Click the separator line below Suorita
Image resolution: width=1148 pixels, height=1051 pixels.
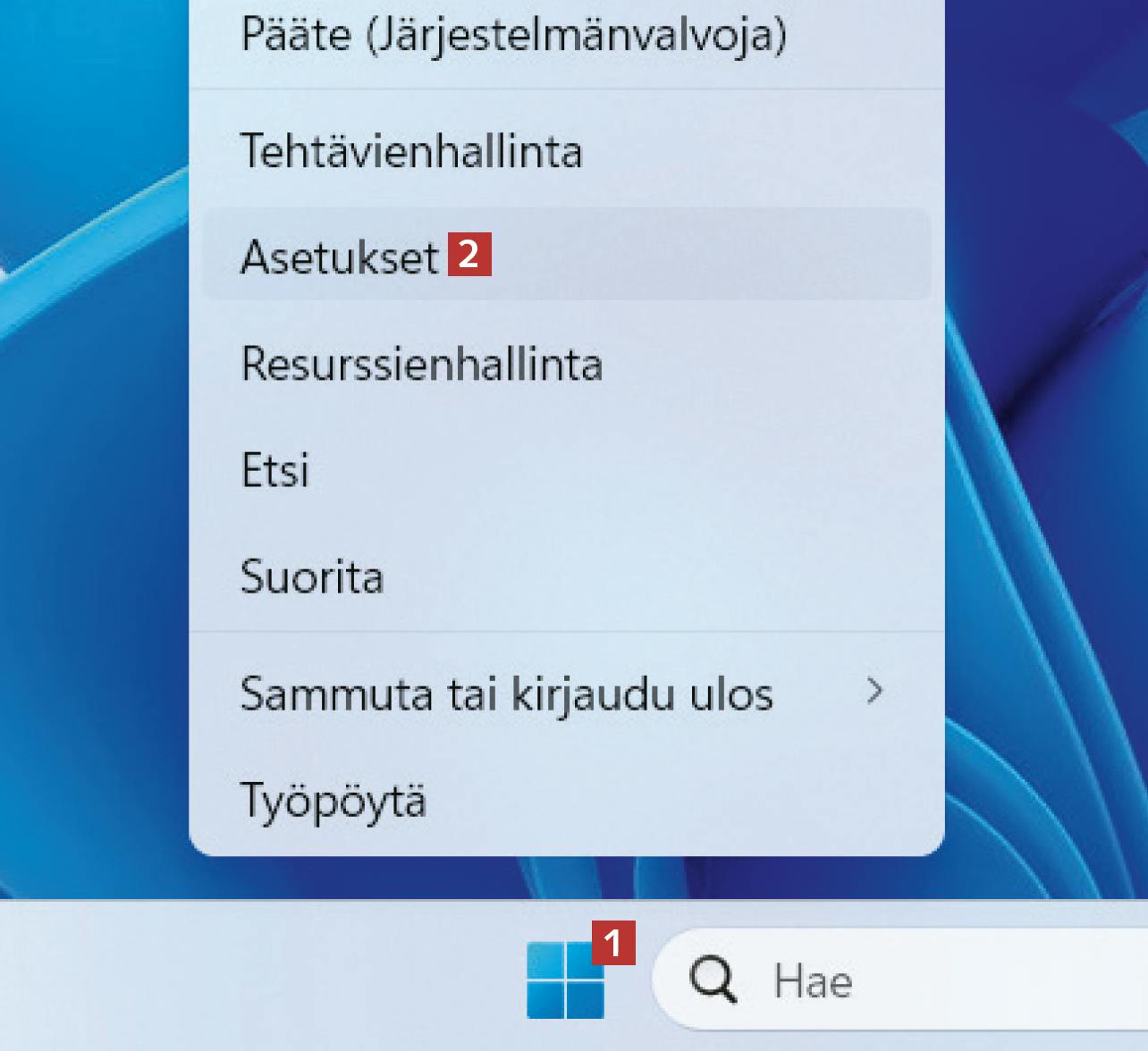point(567,632)
